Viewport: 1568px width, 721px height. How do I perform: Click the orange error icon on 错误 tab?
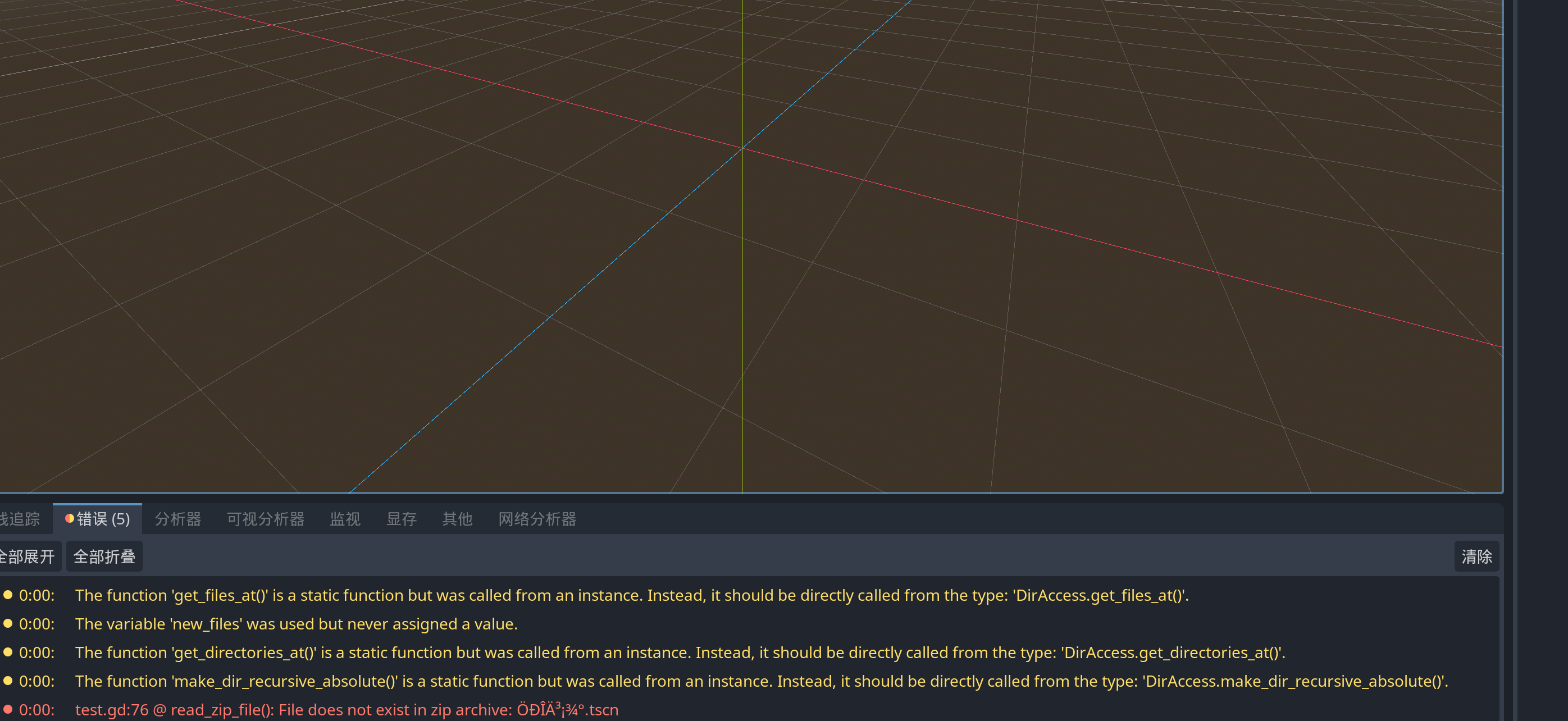(x=70, y=518)
